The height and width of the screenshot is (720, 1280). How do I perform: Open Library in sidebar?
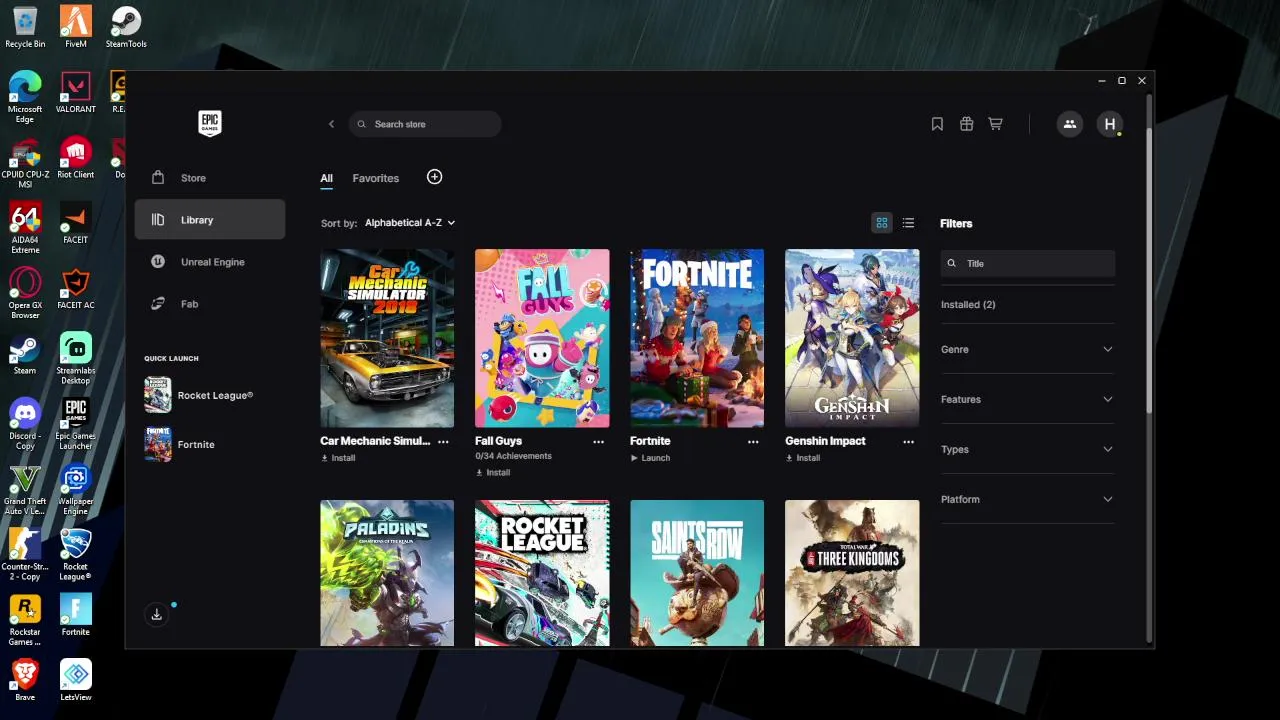[210, 220]
